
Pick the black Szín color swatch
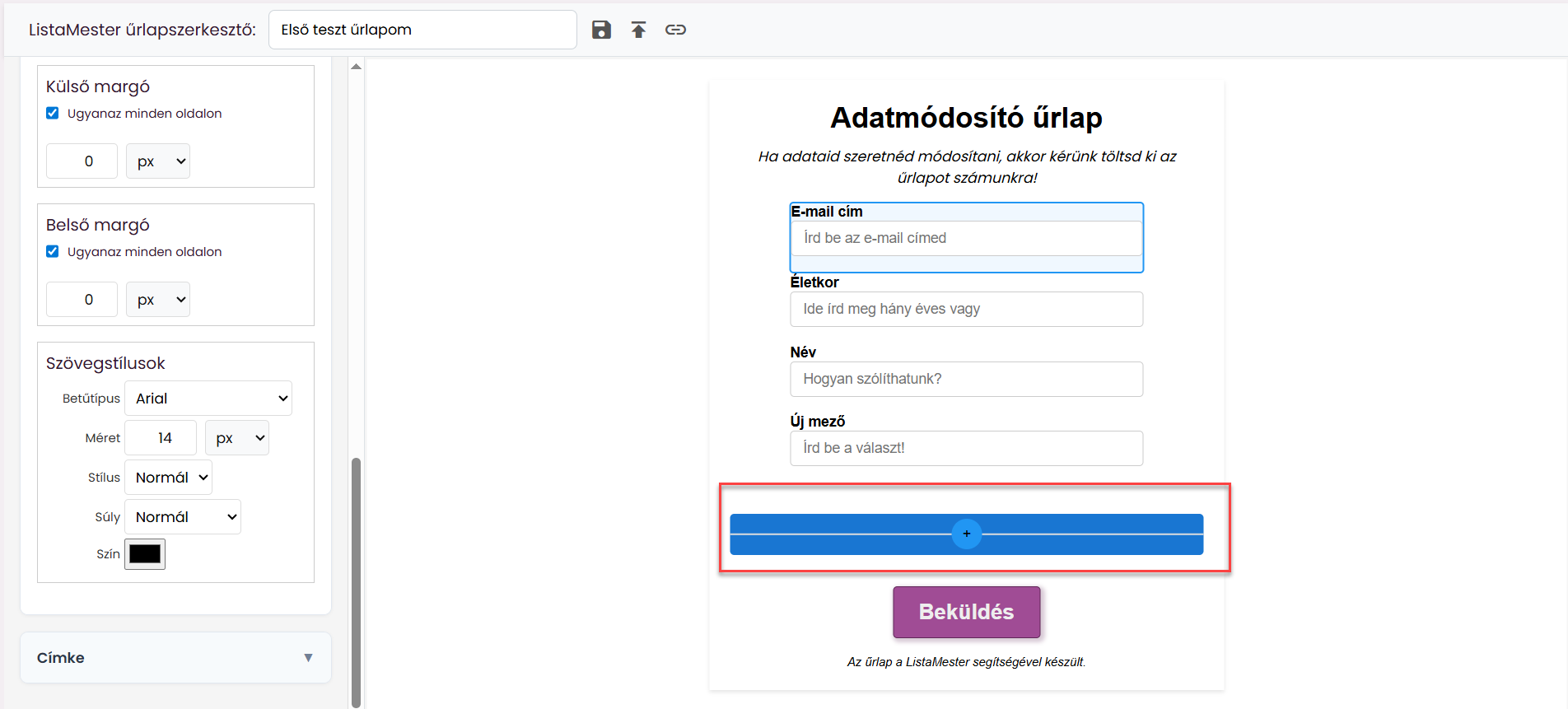145,554
